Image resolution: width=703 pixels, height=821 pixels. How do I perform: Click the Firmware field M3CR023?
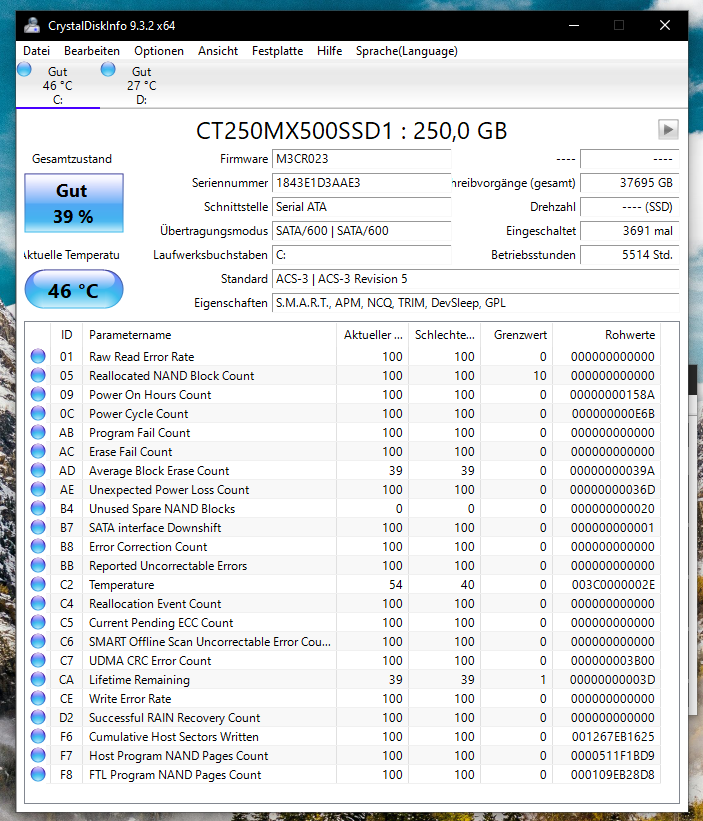click(x=361, y=159)
